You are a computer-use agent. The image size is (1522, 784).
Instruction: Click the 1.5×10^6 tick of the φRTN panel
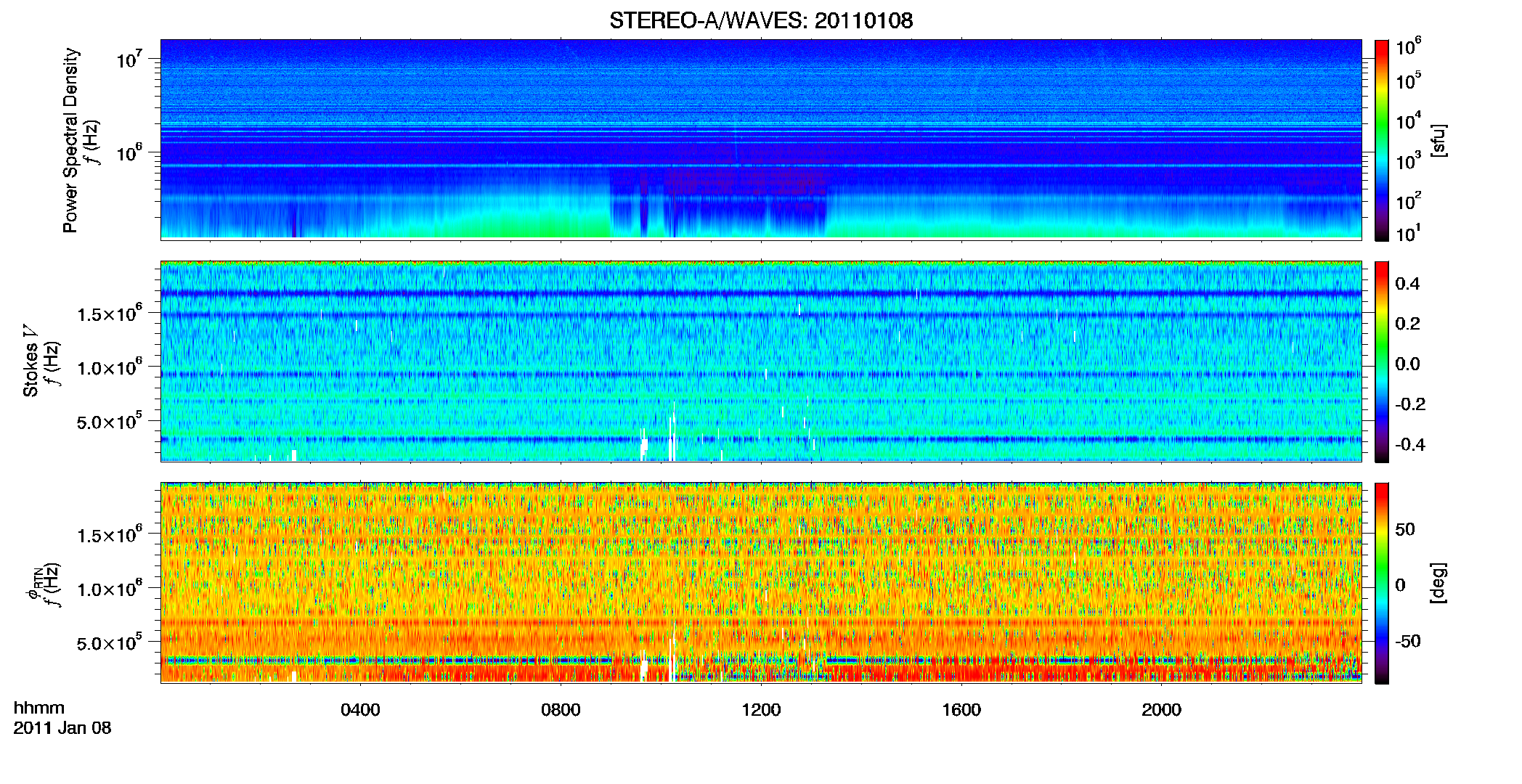pos(108,535)
